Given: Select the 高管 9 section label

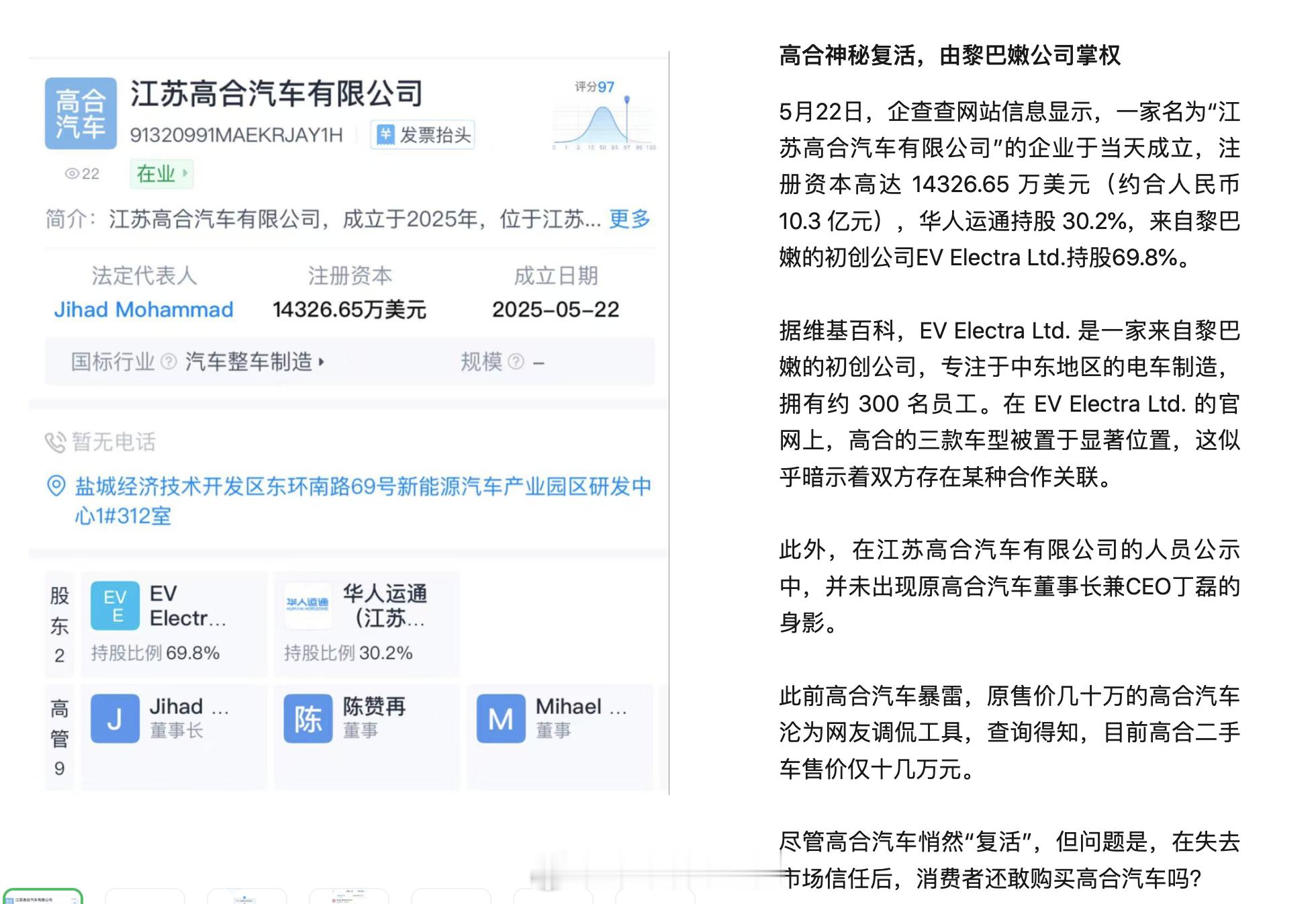Looking at the screenshot, I should click(x=59, y=737).
